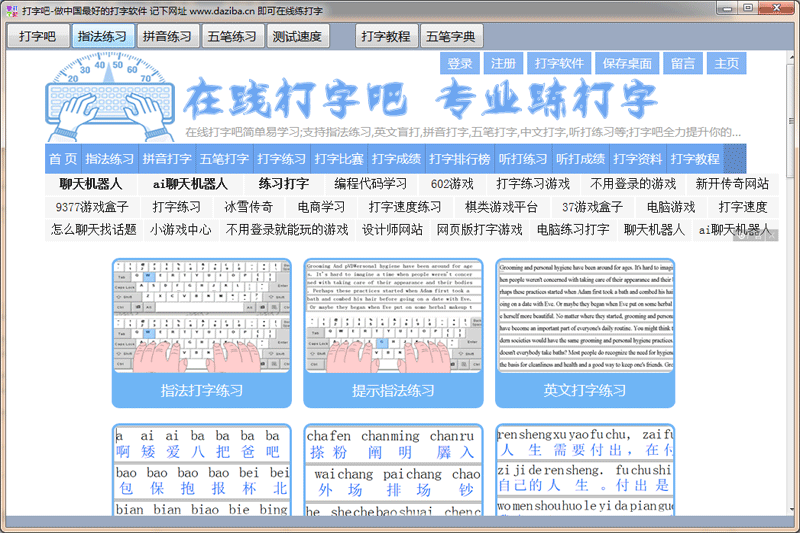Open the 提示指法练习 card thumbnail

point(393,333)
